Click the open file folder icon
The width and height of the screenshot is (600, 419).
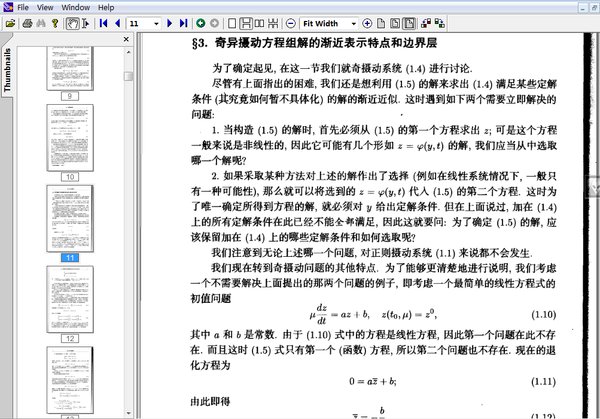click(10, 23)
